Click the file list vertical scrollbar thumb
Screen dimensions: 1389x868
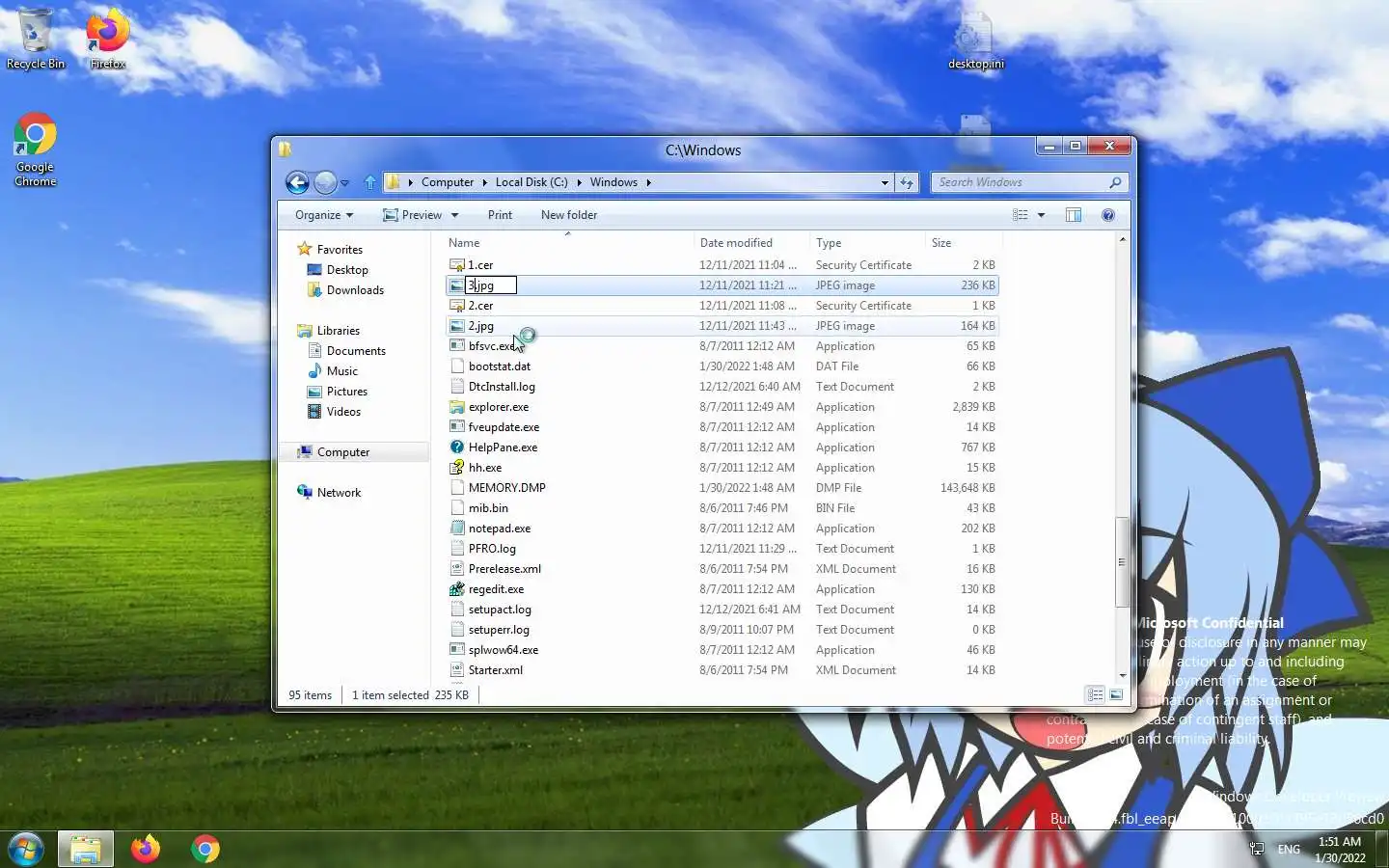point(1122,562)
